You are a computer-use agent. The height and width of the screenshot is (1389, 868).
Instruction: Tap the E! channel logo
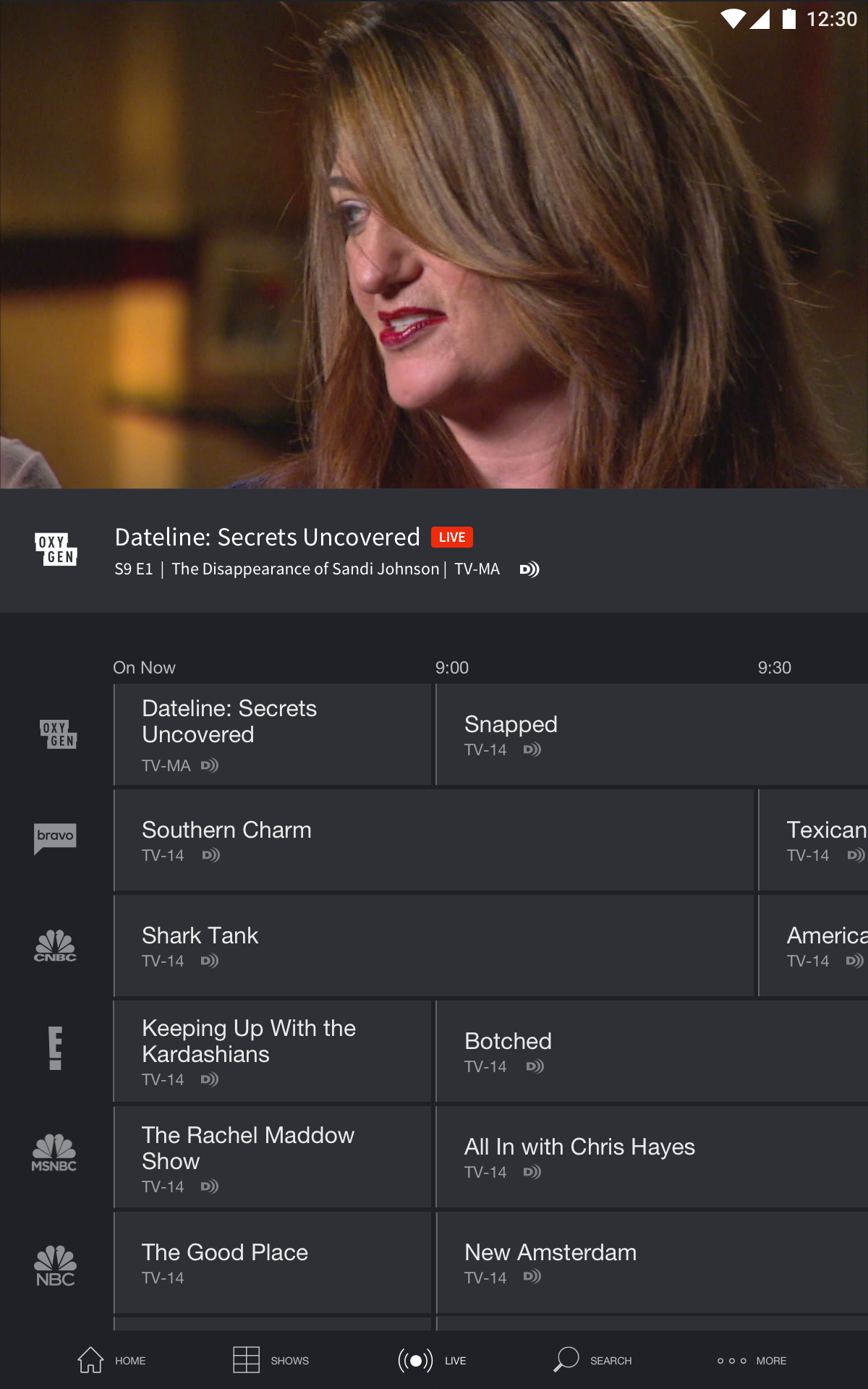click(x=55, y=1048)
